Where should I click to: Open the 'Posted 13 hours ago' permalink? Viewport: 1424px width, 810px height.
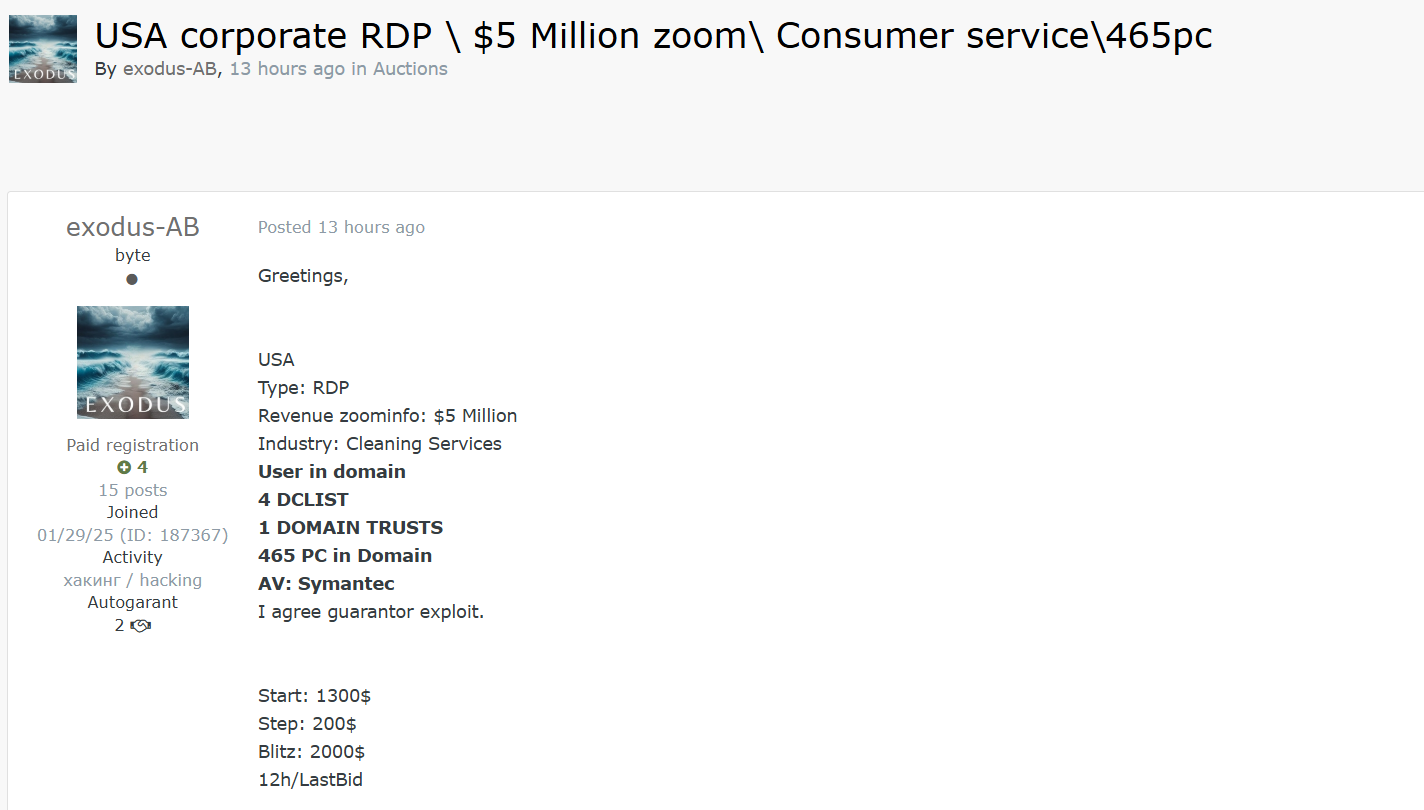341,227
